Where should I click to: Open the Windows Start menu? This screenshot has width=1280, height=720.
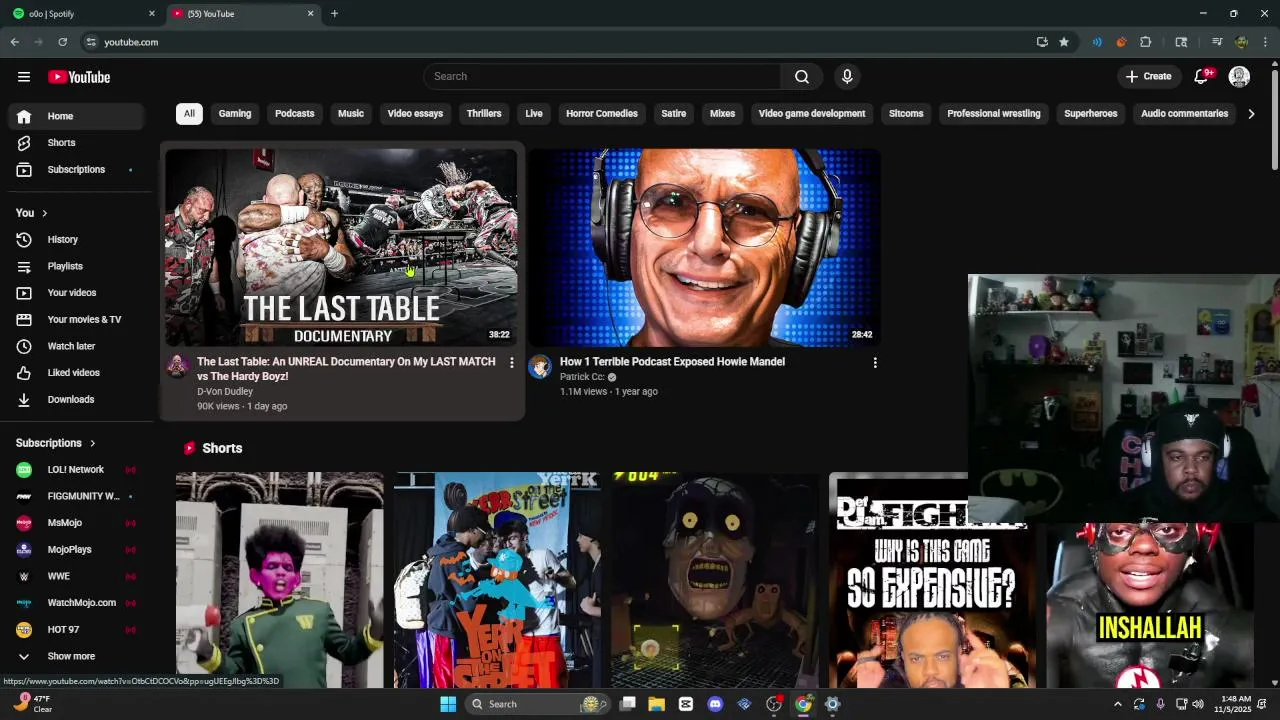point(448,704)
